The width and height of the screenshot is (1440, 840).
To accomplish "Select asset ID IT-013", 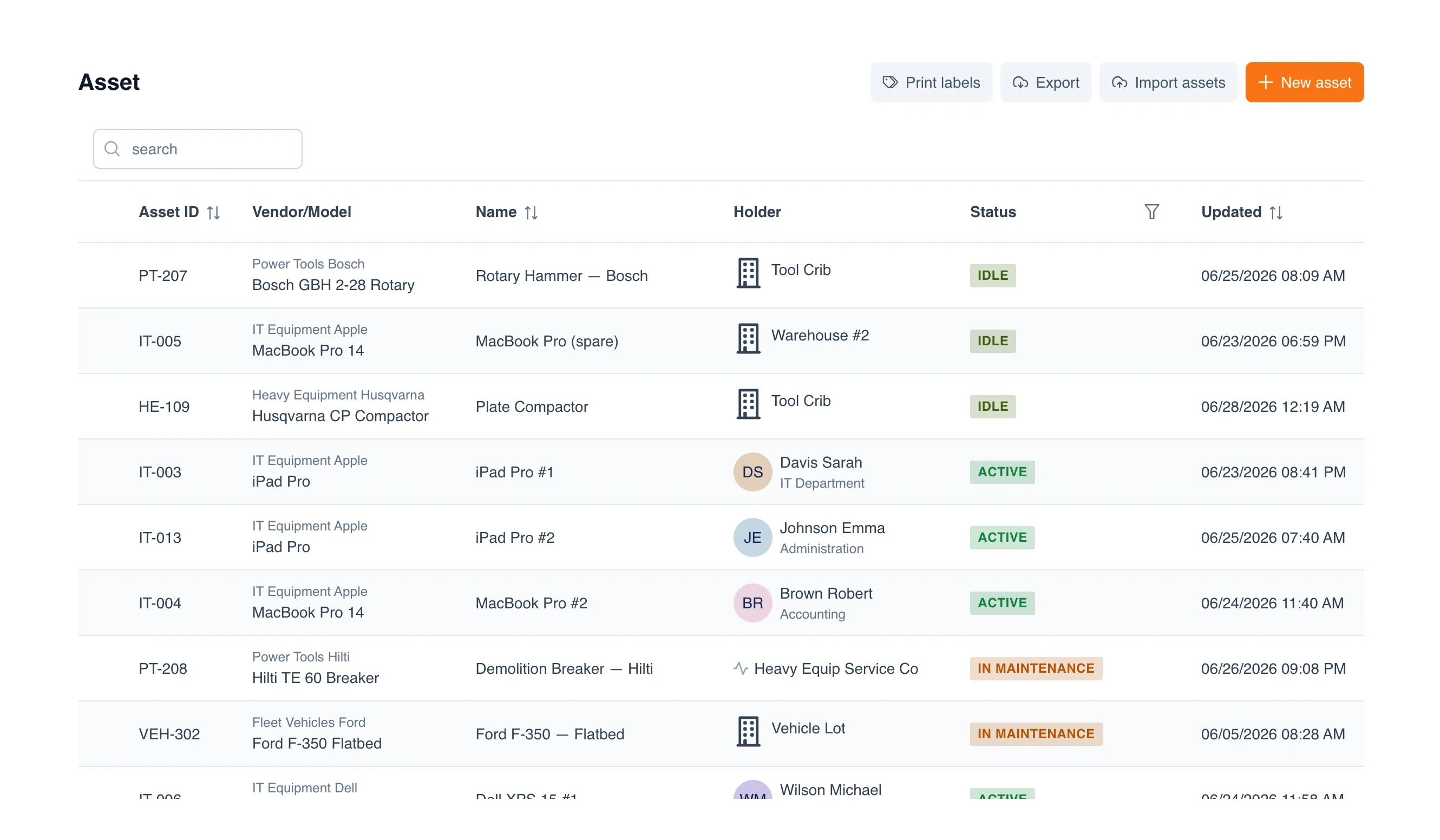I will click(x=160, y=537).
